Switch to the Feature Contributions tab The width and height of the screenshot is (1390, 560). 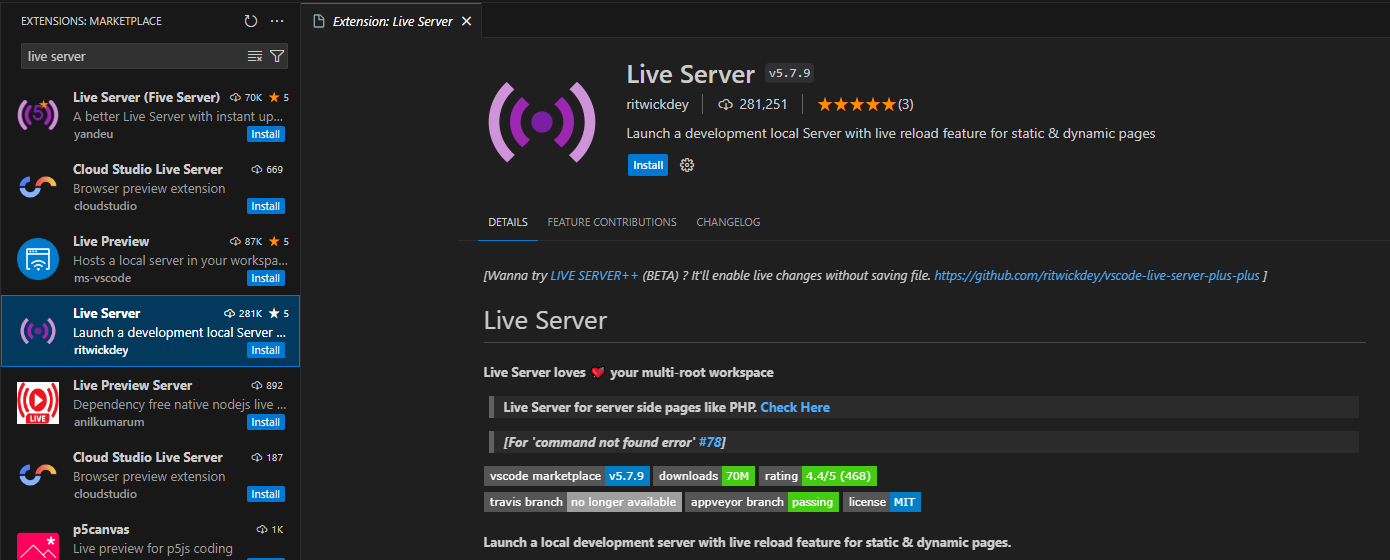(x=612, y=222)
